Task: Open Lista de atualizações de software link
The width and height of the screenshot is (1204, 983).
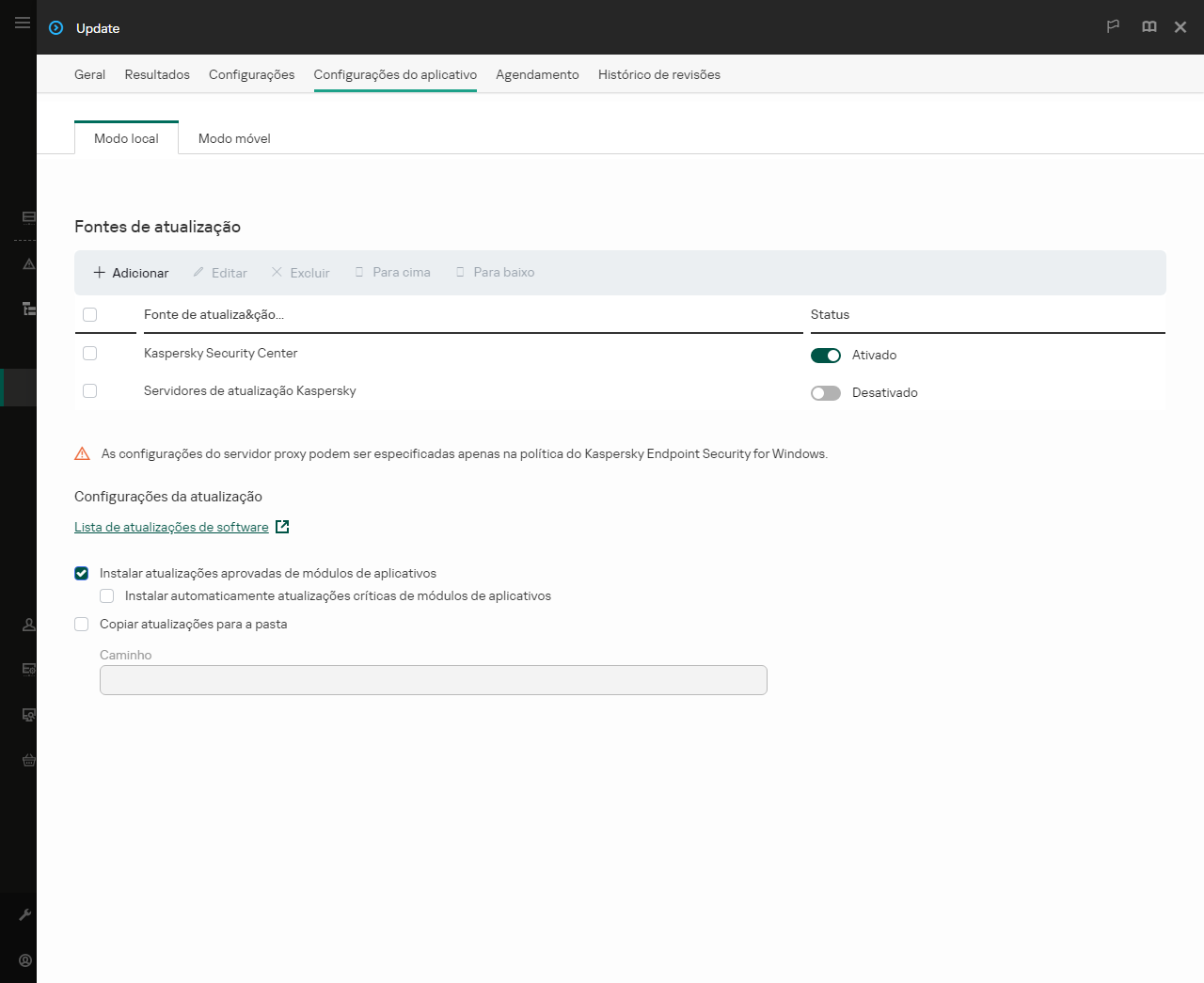Action: pyautogui.click(x=173, y=527)
